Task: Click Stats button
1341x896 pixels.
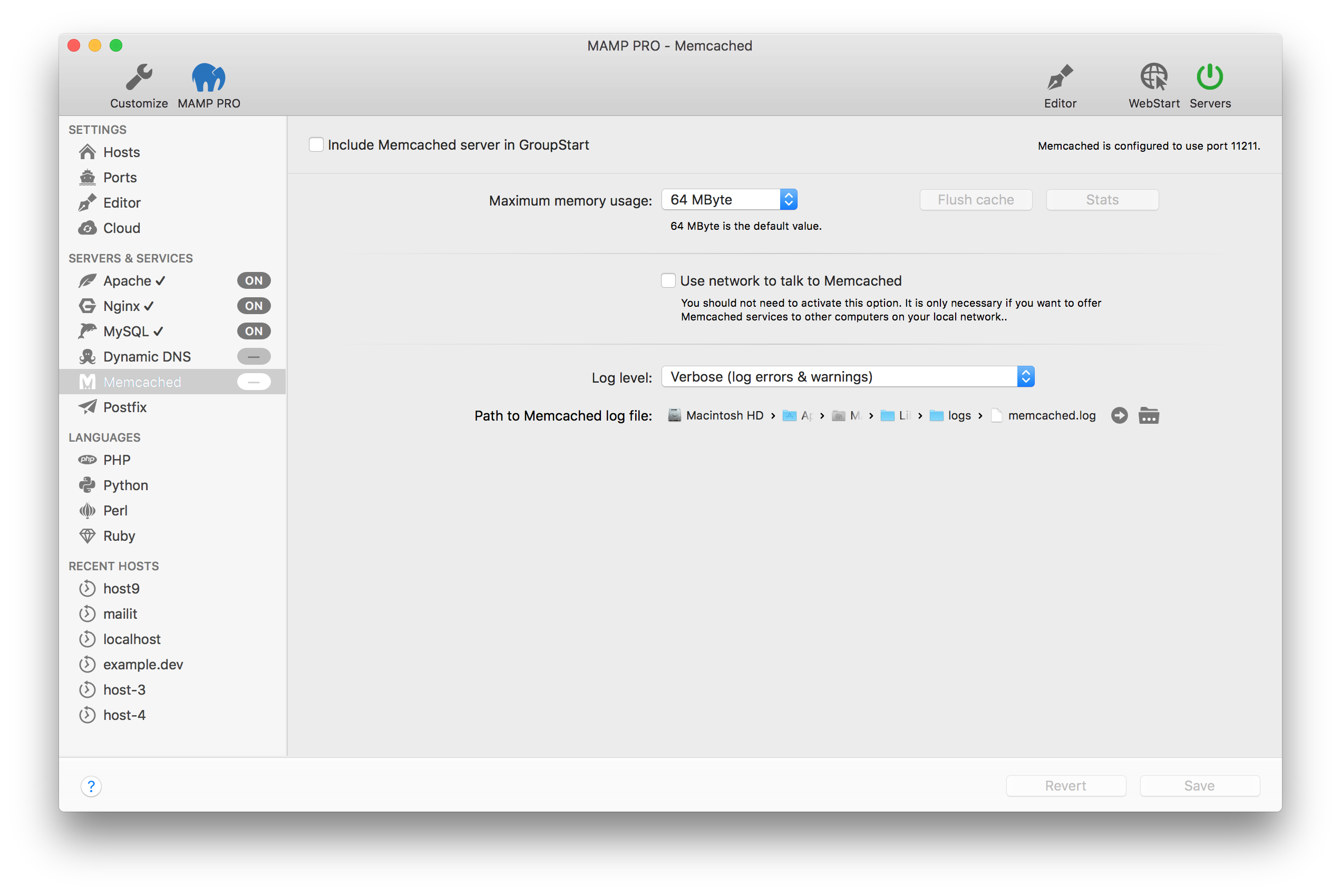Action: [1102, 199]
